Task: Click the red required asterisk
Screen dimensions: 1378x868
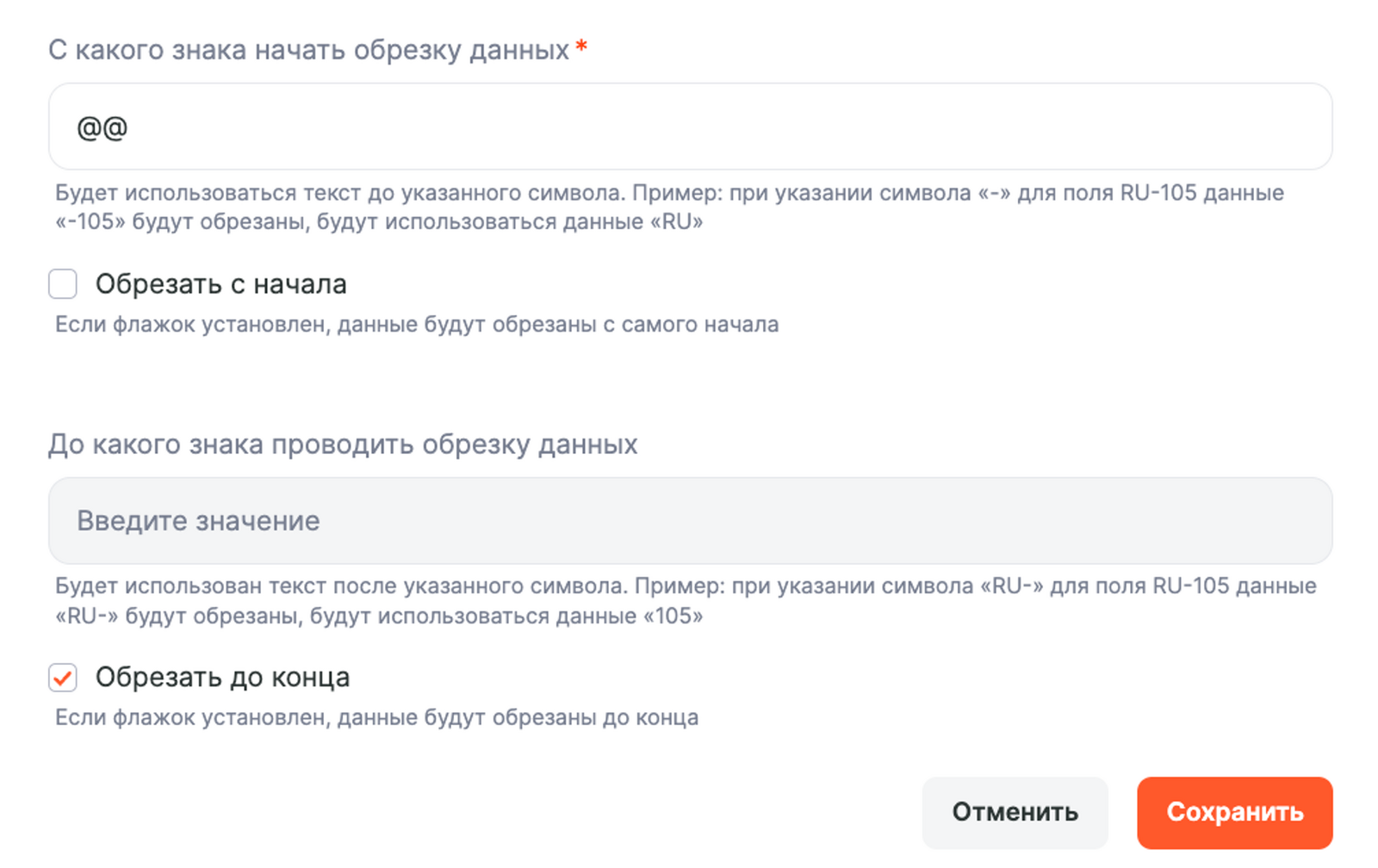Action: (x=582, y=46)
